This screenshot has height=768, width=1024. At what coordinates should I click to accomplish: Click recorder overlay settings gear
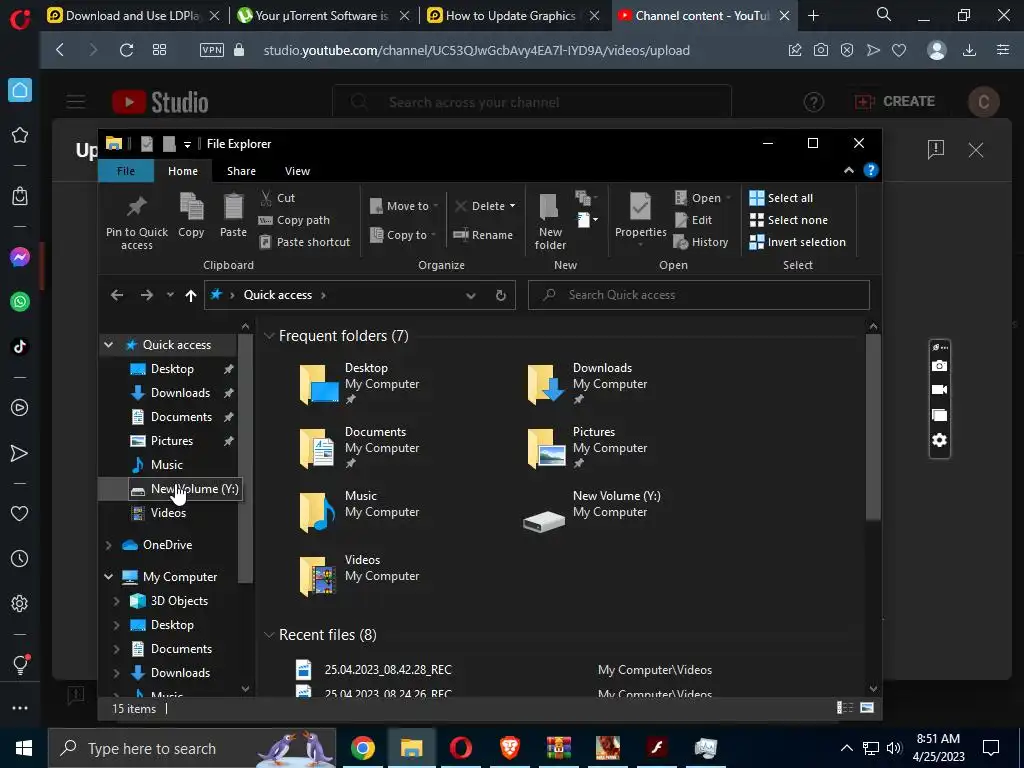939,440
